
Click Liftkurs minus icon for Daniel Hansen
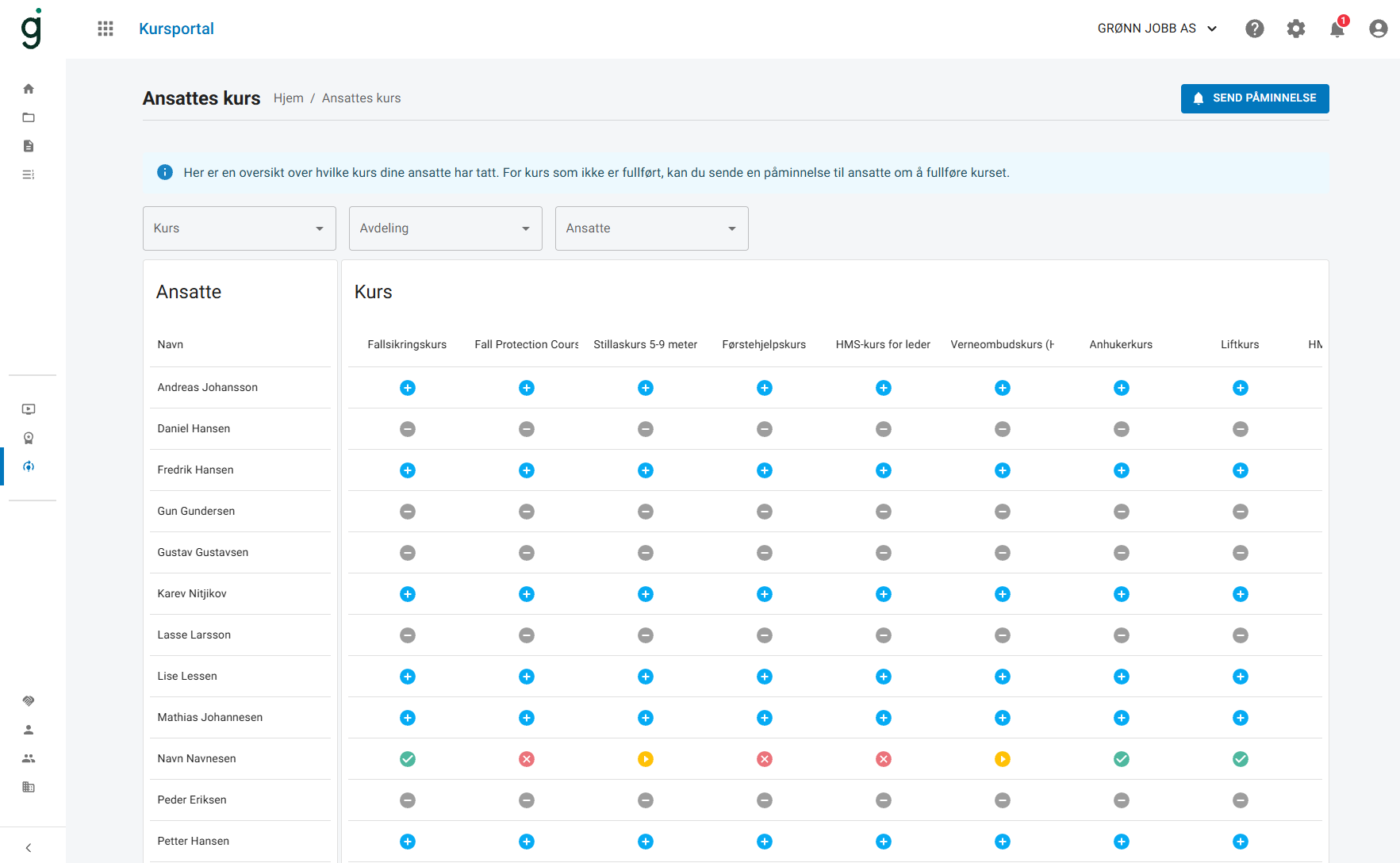tap(1241, 429)
